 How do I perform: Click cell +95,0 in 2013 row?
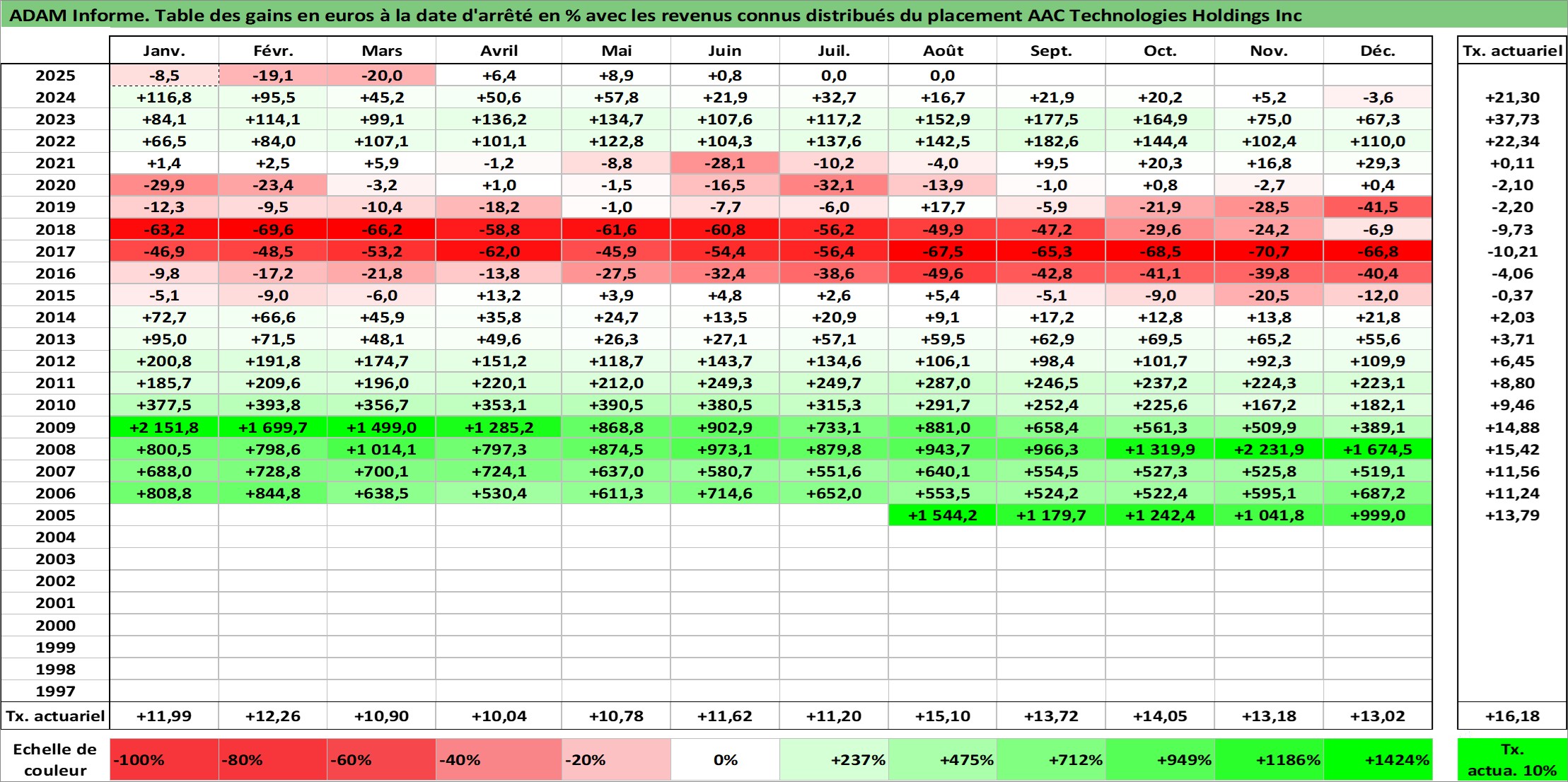click(164, 339)
